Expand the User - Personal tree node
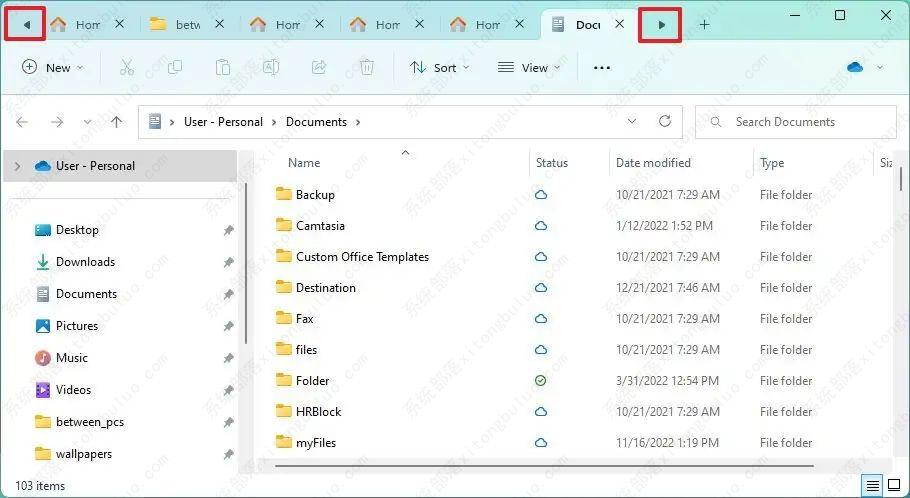The width and height of the screenshot is (910, 498). click(x=18, y=166)
